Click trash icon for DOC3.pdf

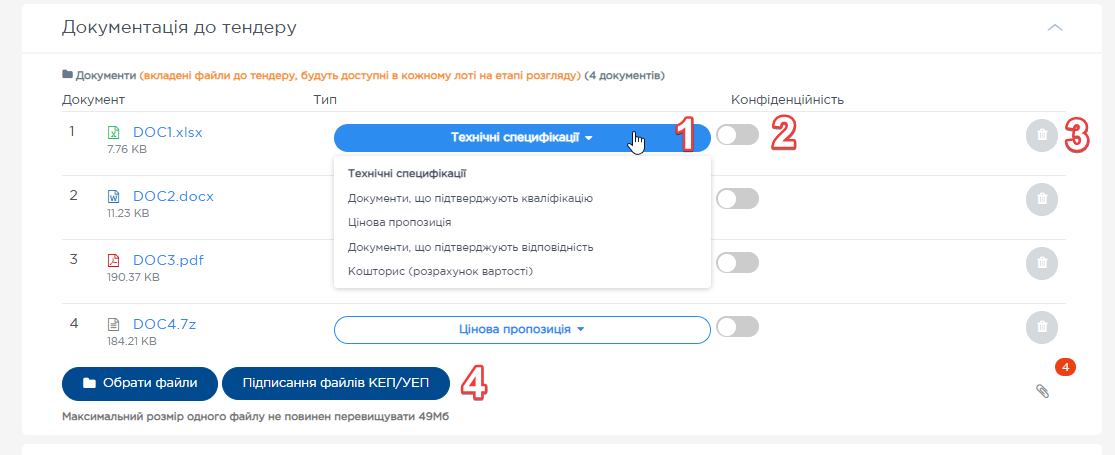pos(1041,263)
